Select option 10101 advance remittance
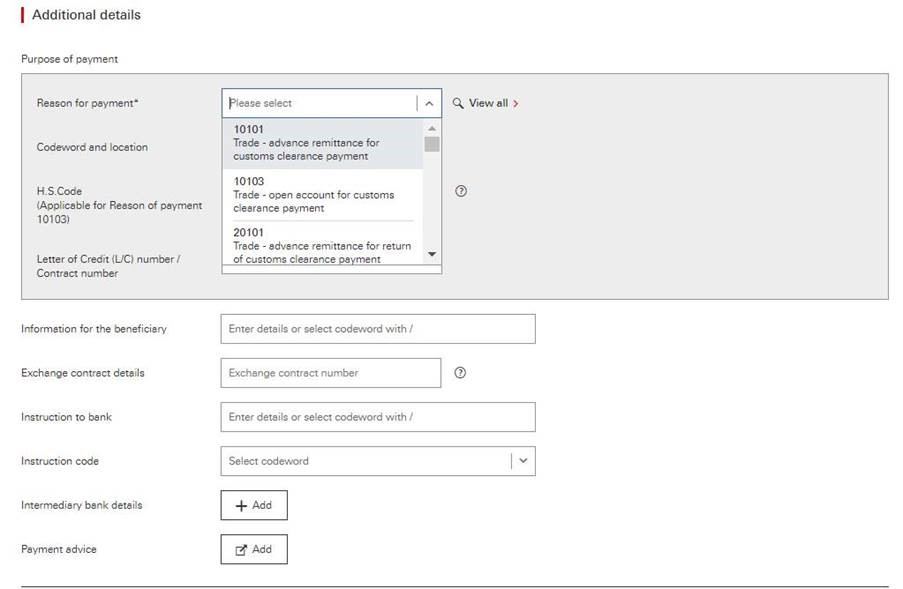This screenshot has width=903, height=589. pyautogui.click(x=322, y=143)
